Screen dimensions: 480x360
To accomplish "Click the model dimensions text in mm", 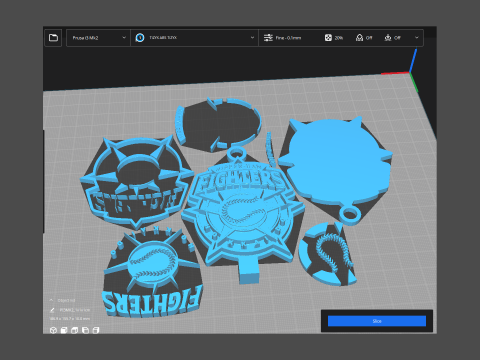I will pos(69,319).
